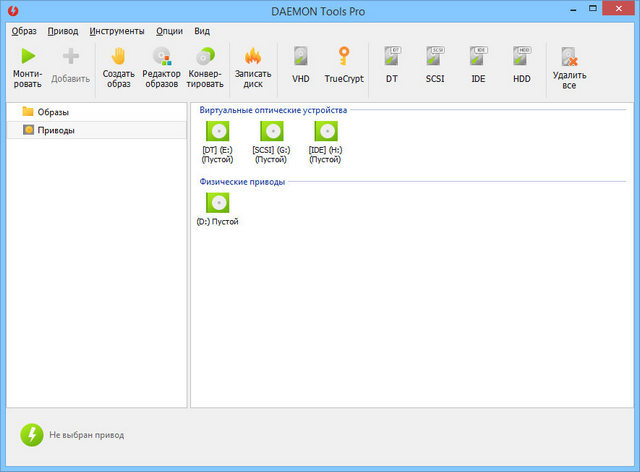The image size is (640, 472).
Task: Open the Инструменты menu
Action: (116, 31)
